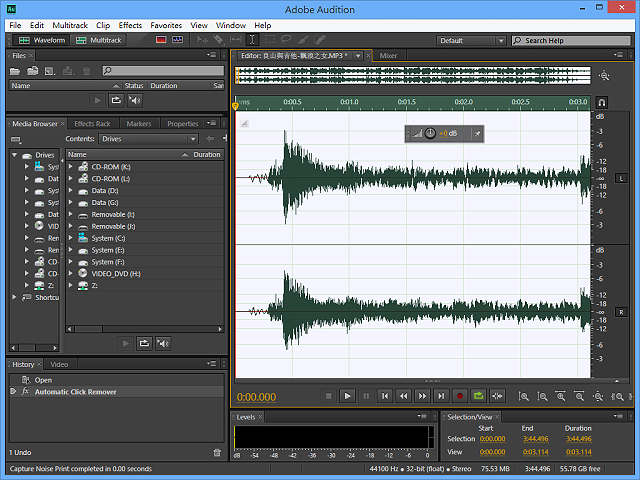640x480 pixels.
Task: Toggle Loop Playback
Action: coord(478,396)
